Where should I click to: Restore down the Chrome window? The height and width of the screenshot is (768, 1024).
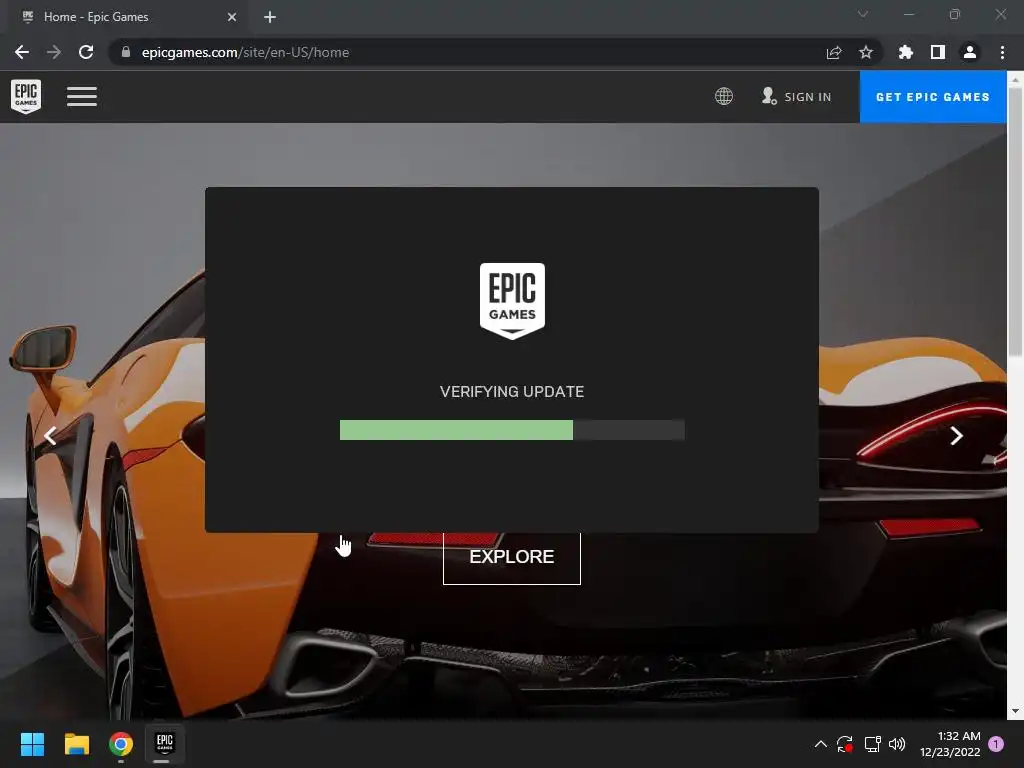pyautogui.click(x=955, y=14)
